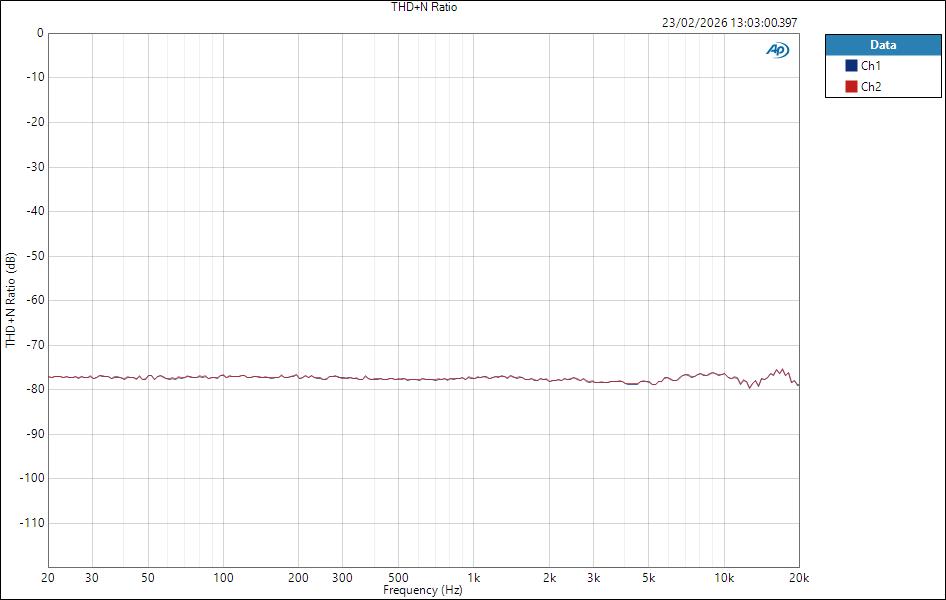Click the 1k frequency tick label
Screen dimensions: 946x600
[x=475, y=578]
